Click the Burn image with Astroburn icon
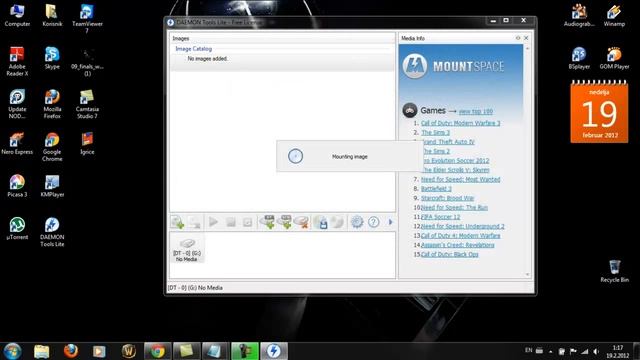 338,222
